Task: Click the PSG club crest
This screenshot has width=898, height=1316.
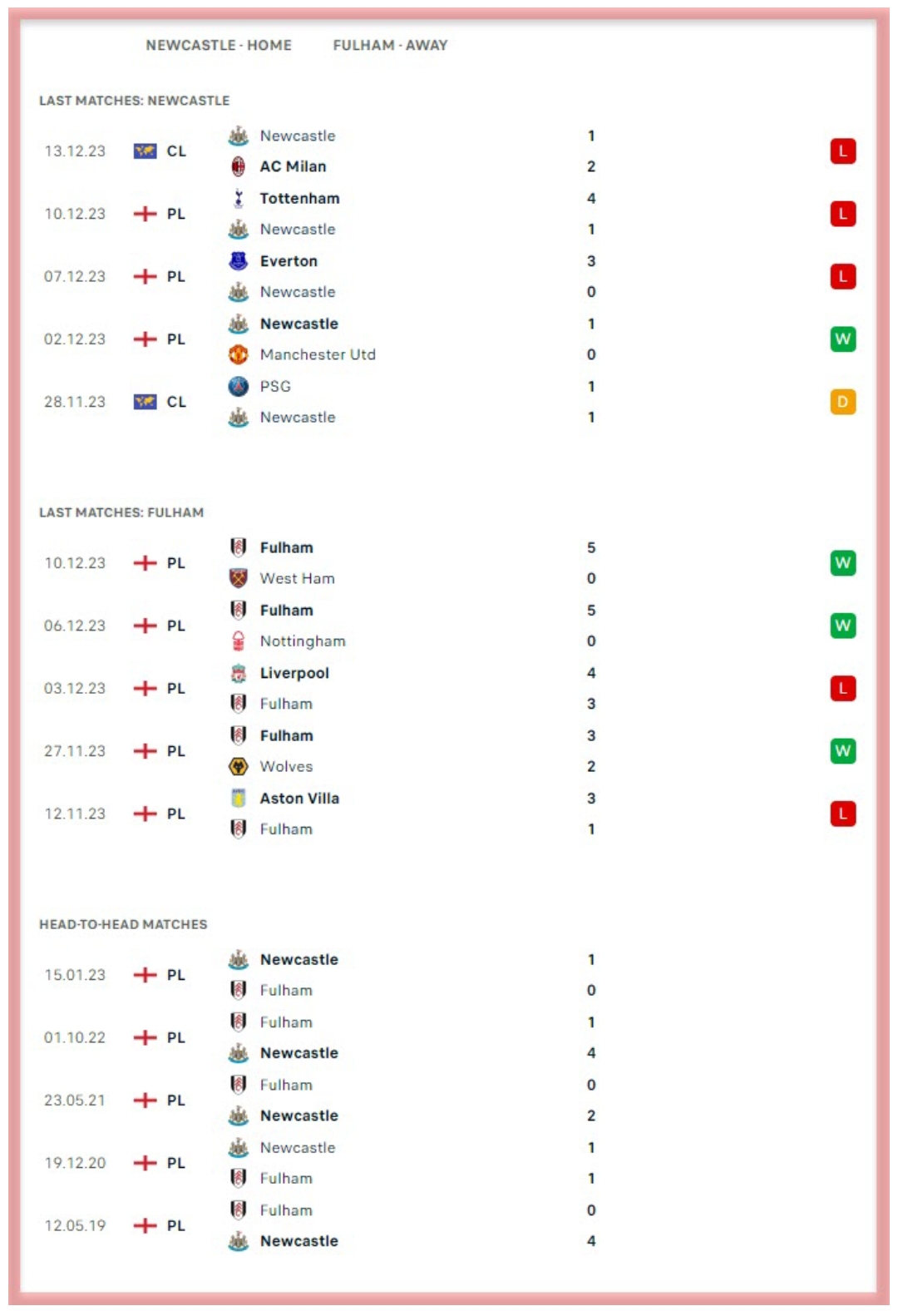Action: tap(239, 386)
